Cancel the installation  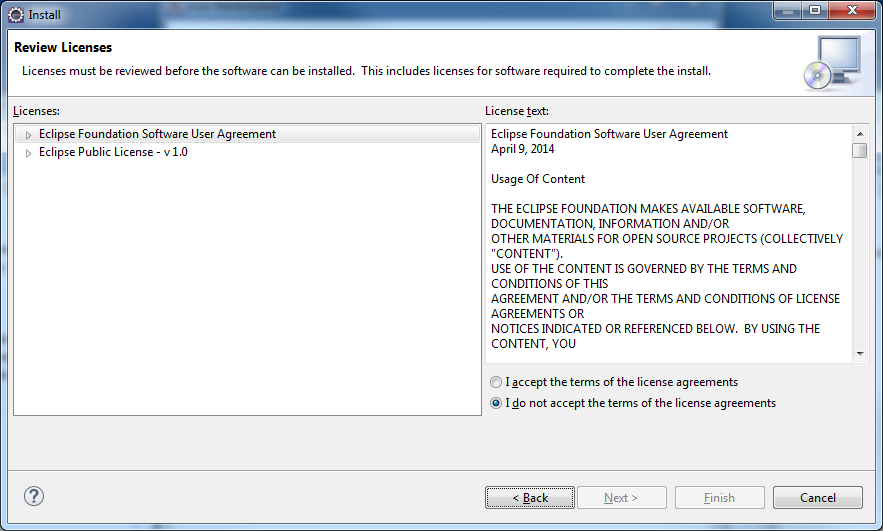pos(817,497)
